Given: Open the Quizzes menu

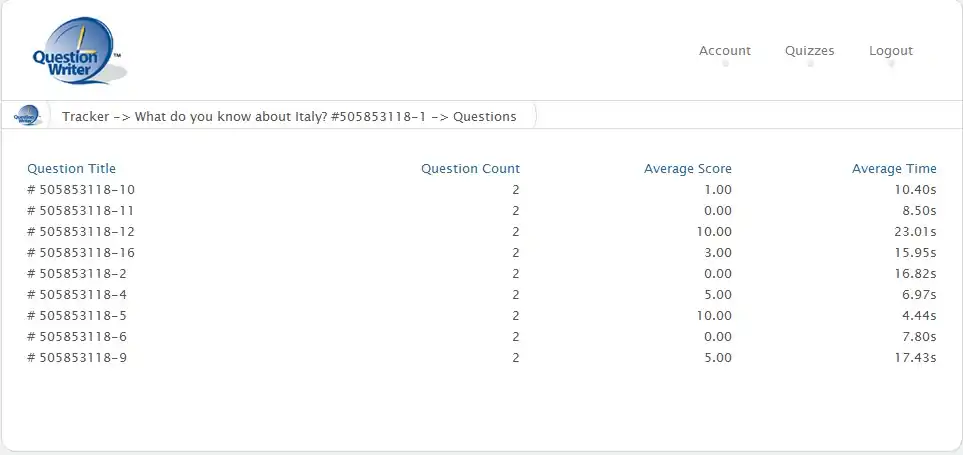Looking at the screenshot, I should pyautogui.click(x=809, y=51).
